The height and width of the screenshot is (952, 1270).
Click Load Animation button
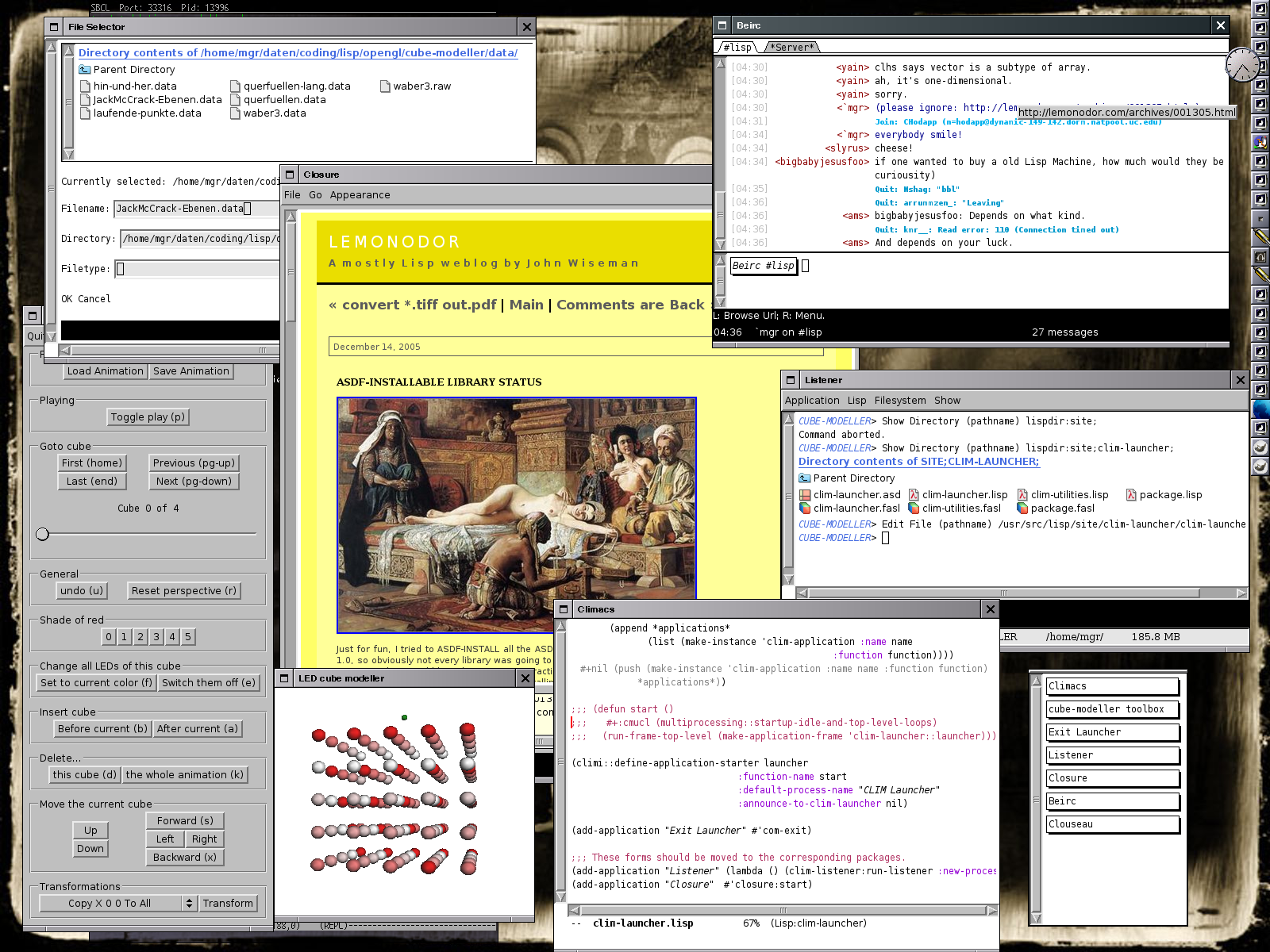pyautogui.click(x=106, y=371)
